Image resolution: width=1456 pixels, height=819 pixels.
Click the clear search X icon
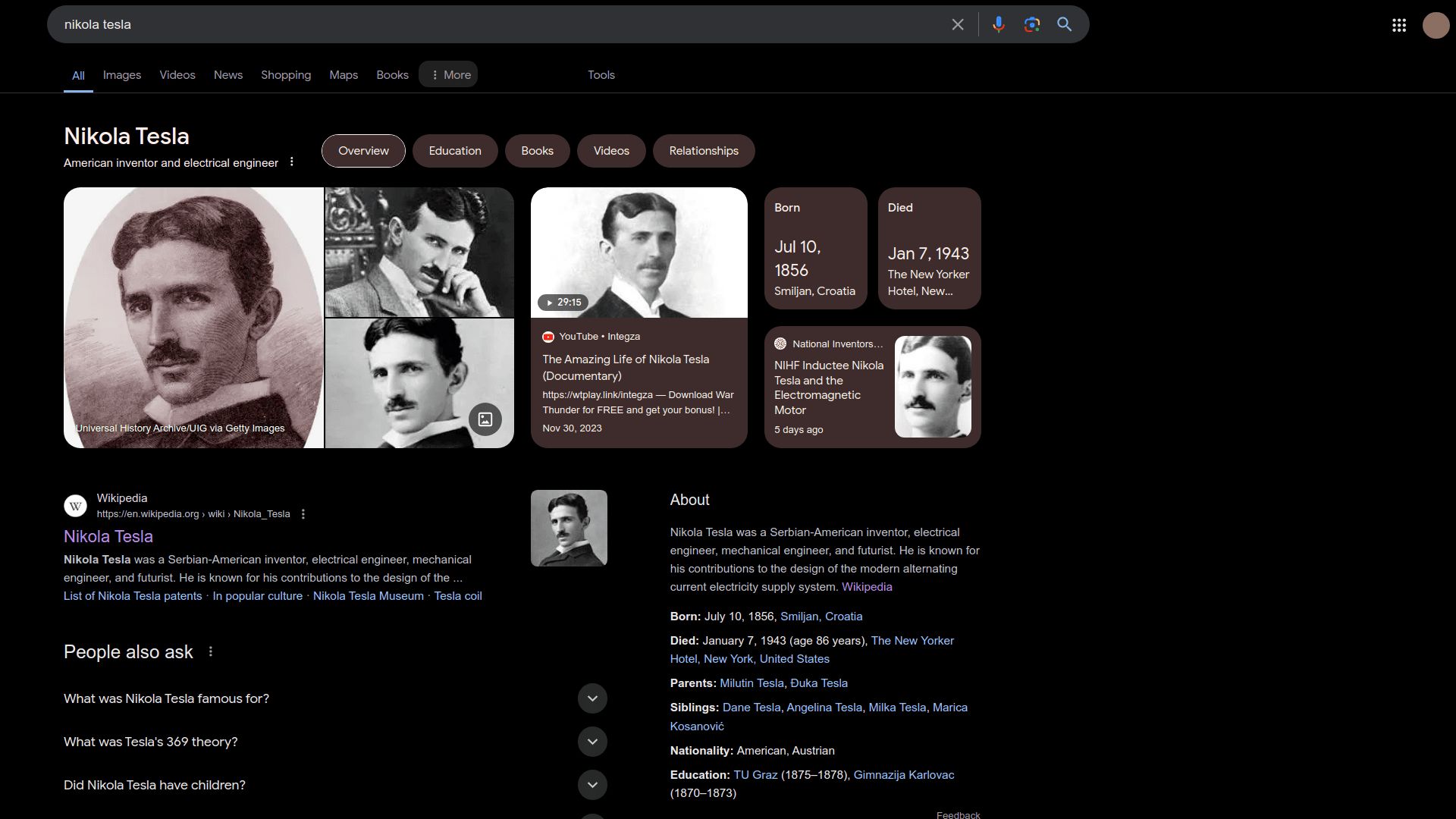pos(957,24)
